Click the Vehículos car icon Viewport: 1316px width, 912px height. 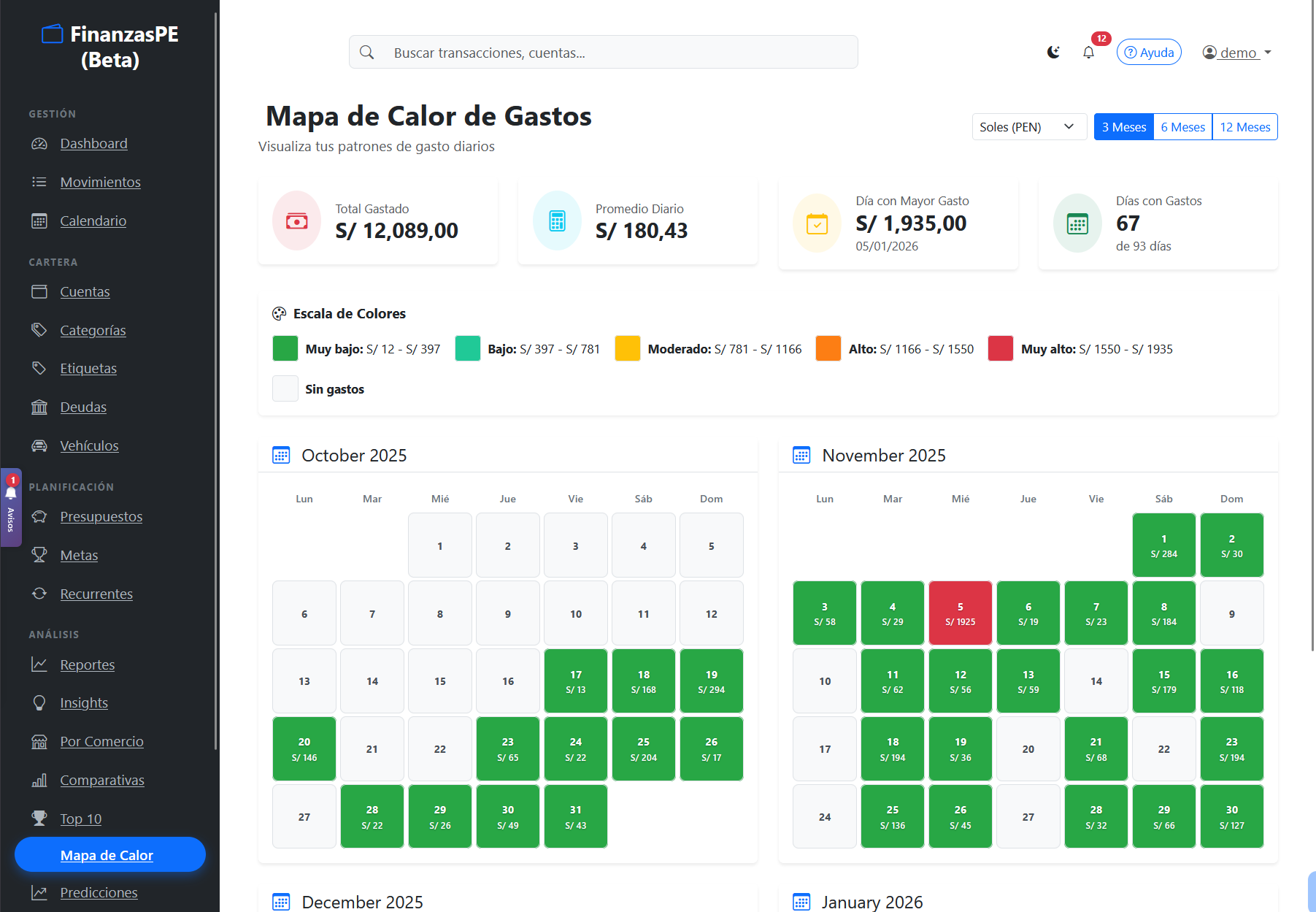(39, 445)
